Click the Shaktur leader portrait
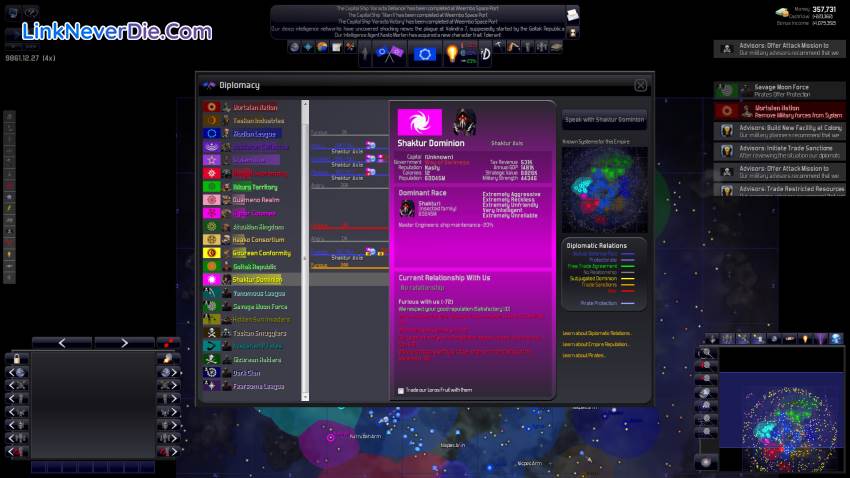This screenshot has height=478, width=850. 465,122
